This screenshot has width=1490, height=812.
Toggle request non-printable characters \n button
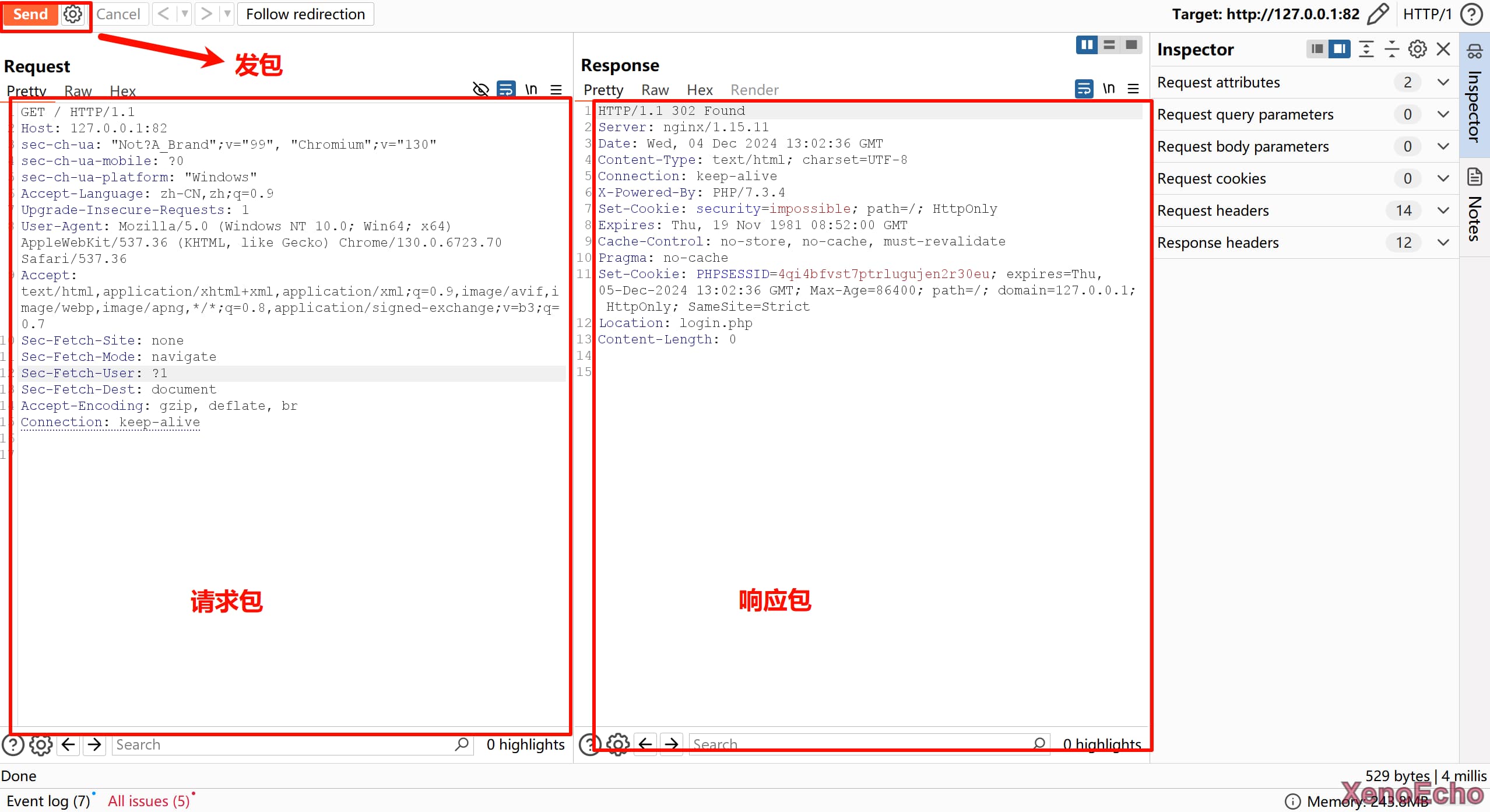pyautogui.click(x=530, y=90)
